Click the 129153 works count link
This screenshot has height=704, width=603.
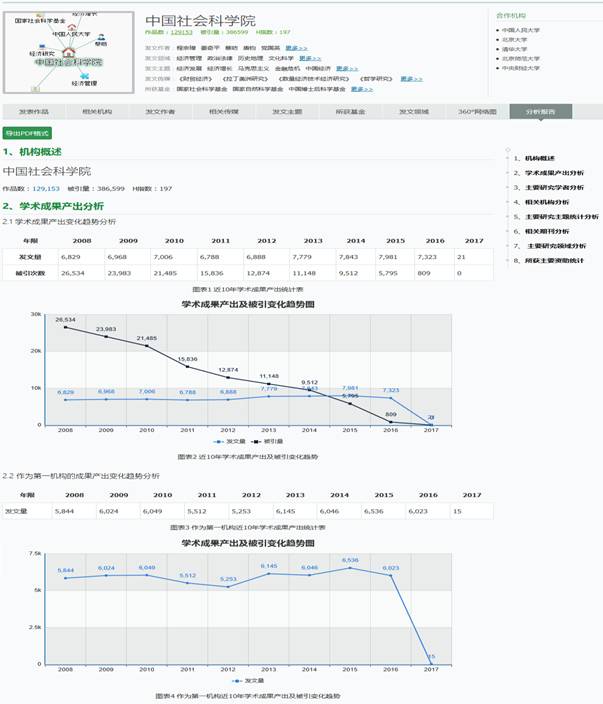(183, 32)
